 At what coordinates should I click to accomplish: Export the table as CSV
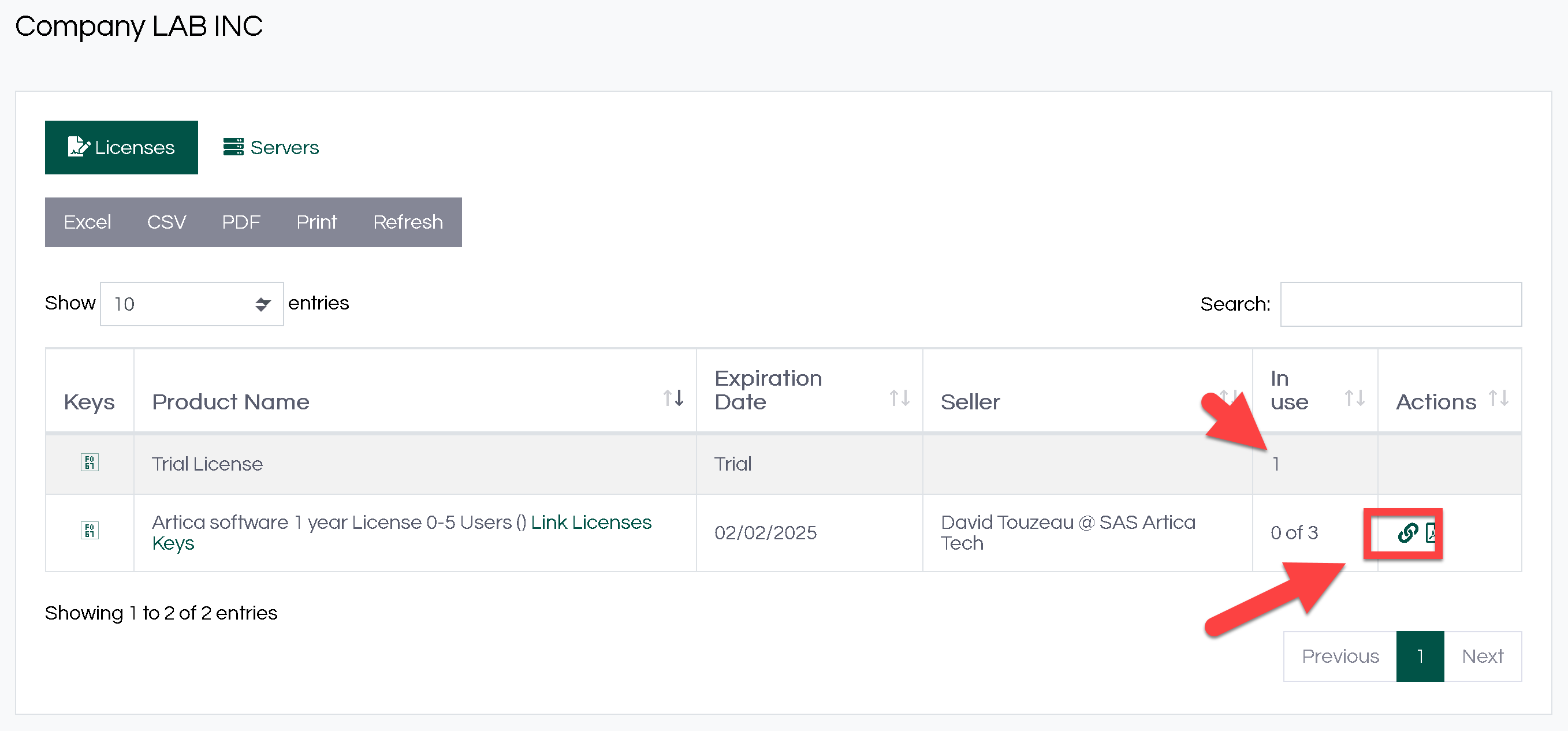point(166,222)
